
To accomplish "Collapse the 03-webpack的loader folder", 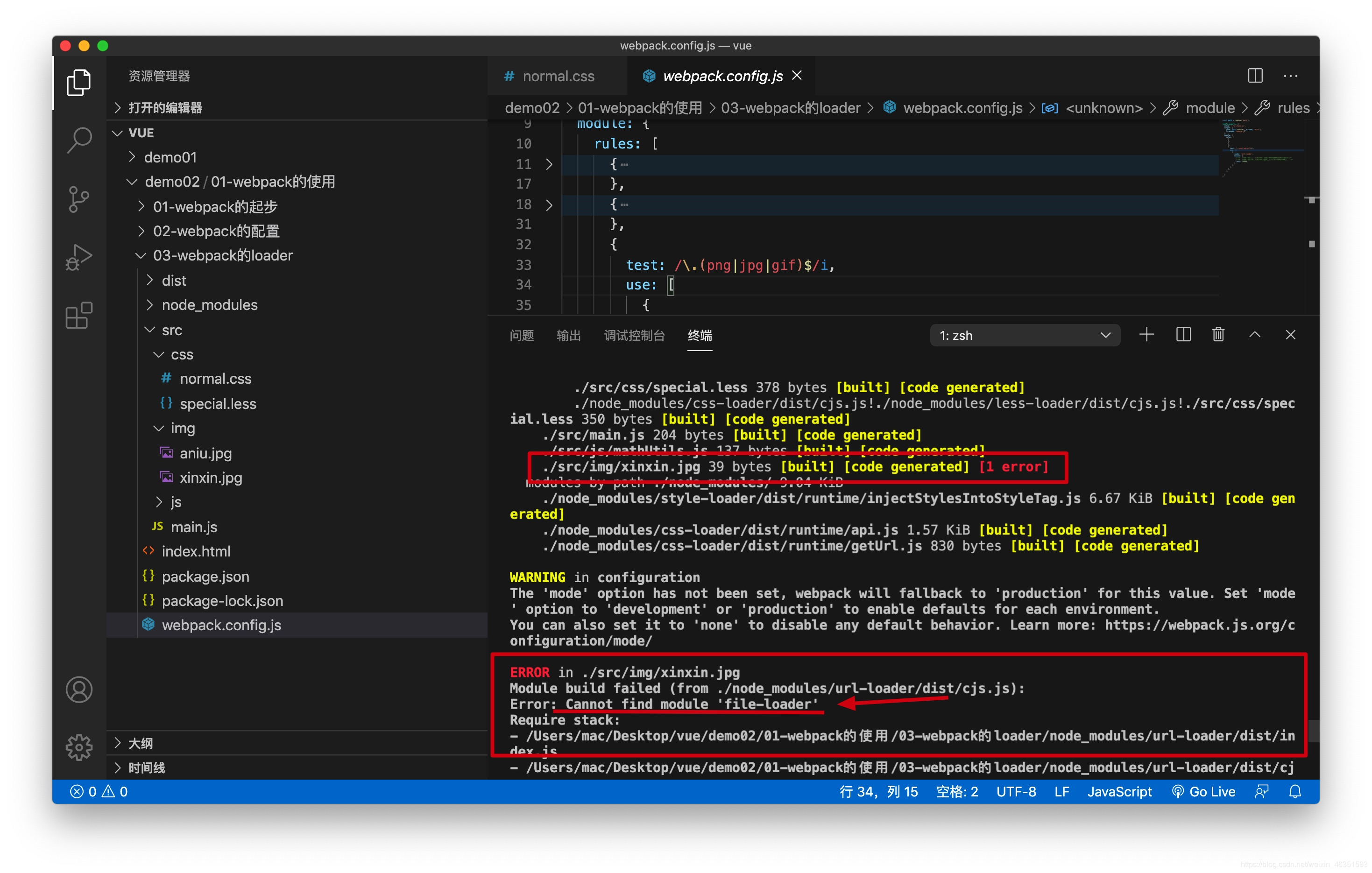I will click(x=297, y=256).
